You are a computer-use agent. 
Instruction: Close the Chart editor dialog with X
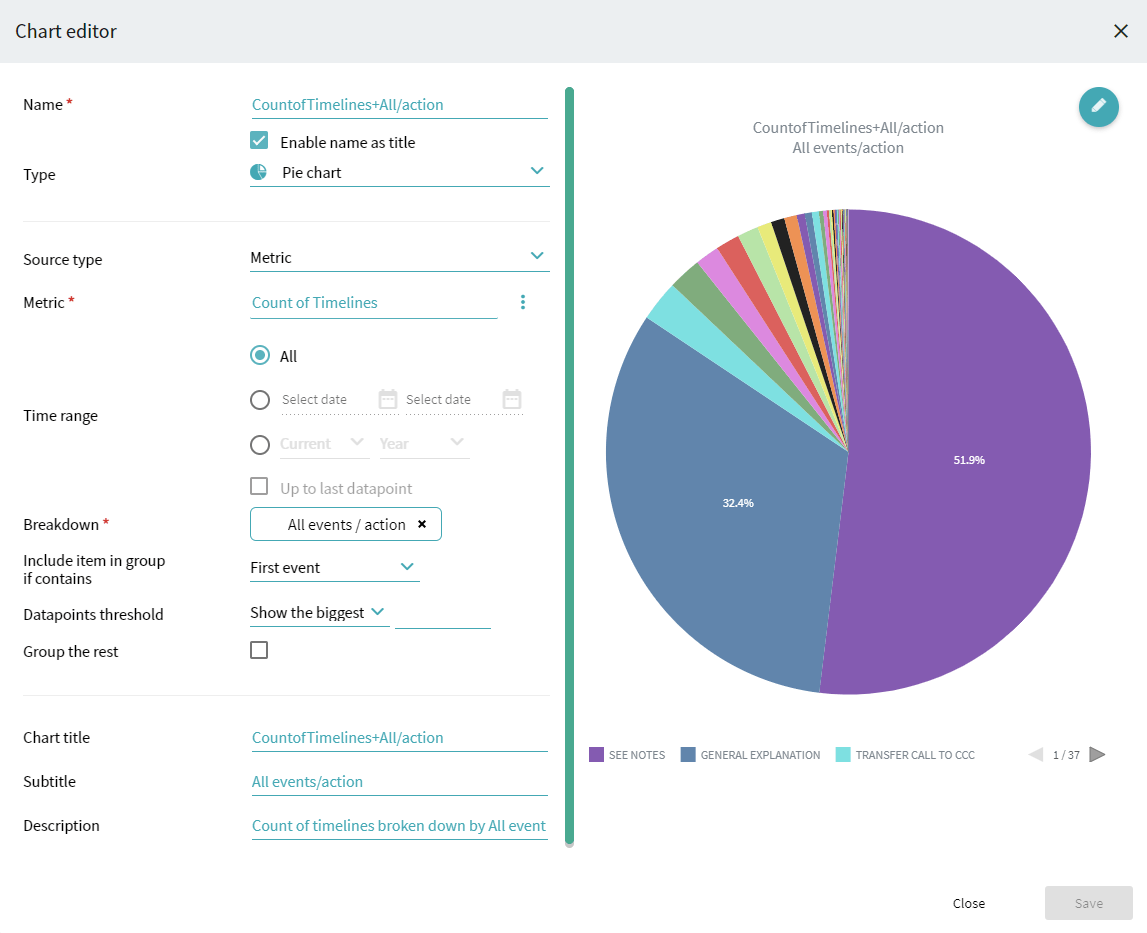pos(1121,31)
